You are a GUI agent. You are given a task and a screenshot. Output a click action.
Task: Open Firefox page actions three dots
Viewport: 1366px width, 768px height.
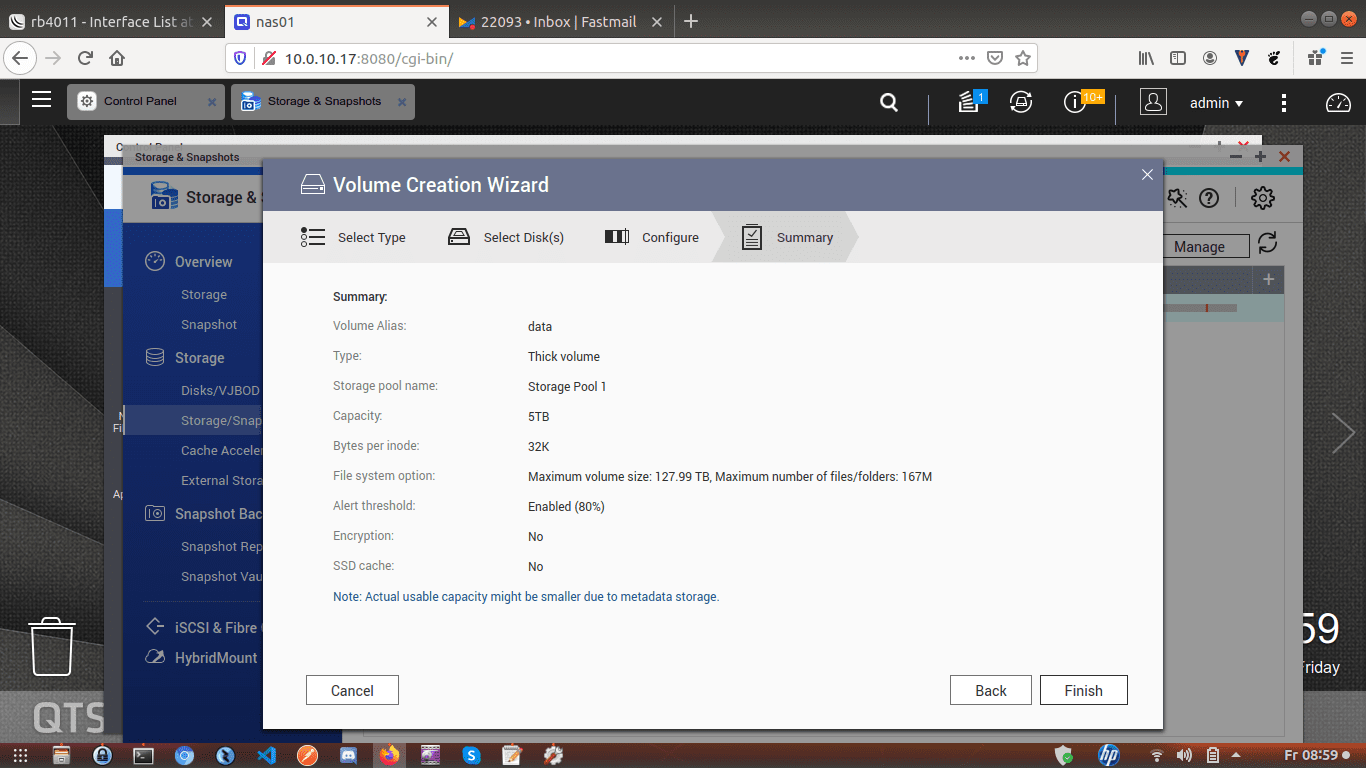point(967,58)
